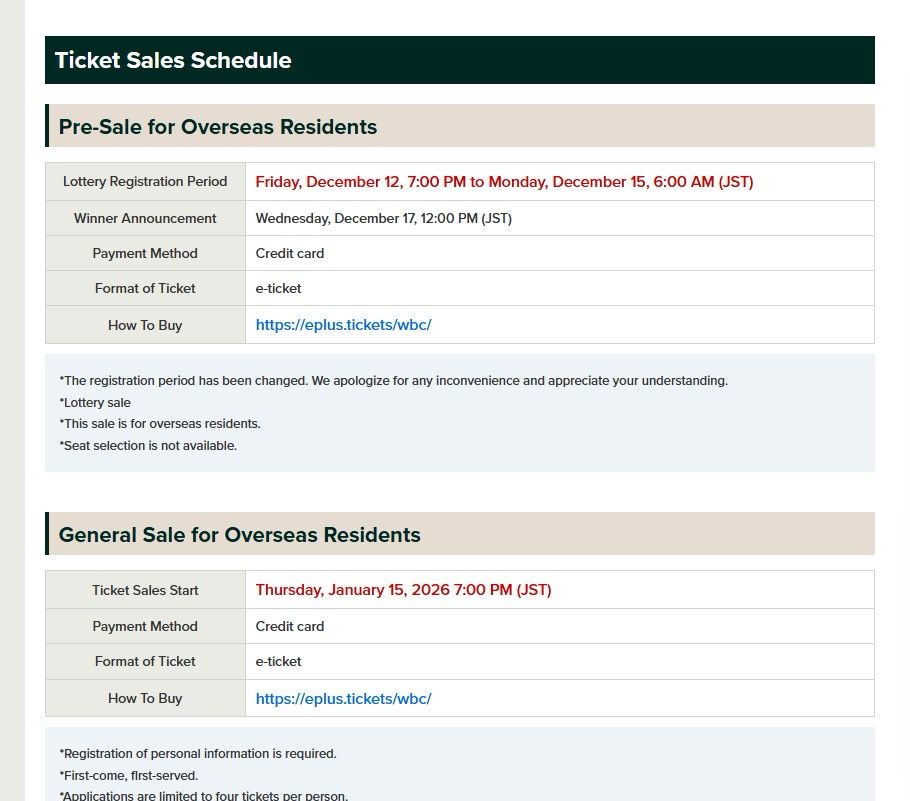Click the Seat selection is not available note
910x801 pixels.
coord(149,446)
